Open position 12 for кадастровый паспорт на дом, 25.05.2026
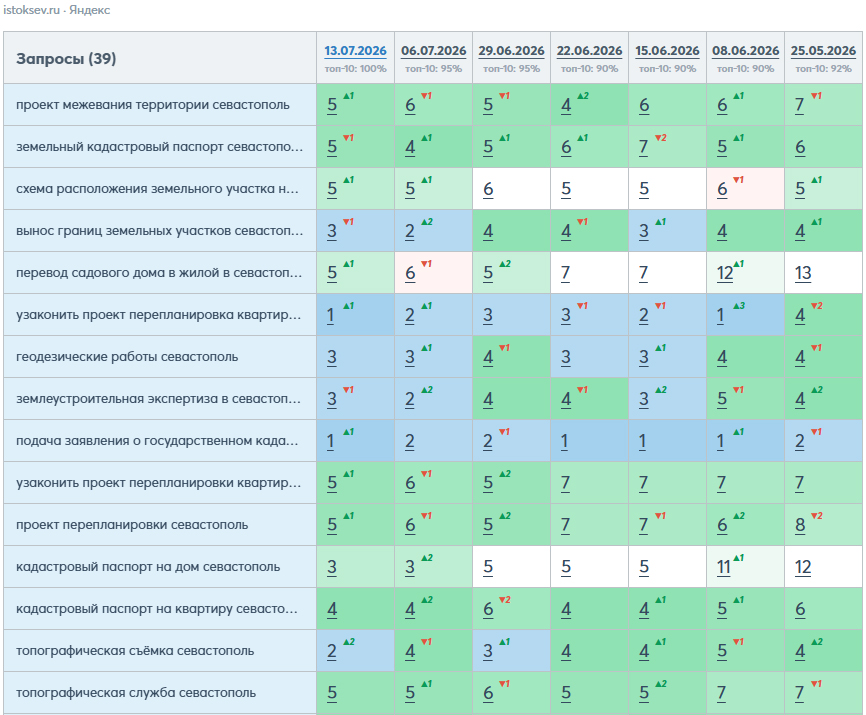The width and height of the screenshot is (866, 715). click(803, 567)
